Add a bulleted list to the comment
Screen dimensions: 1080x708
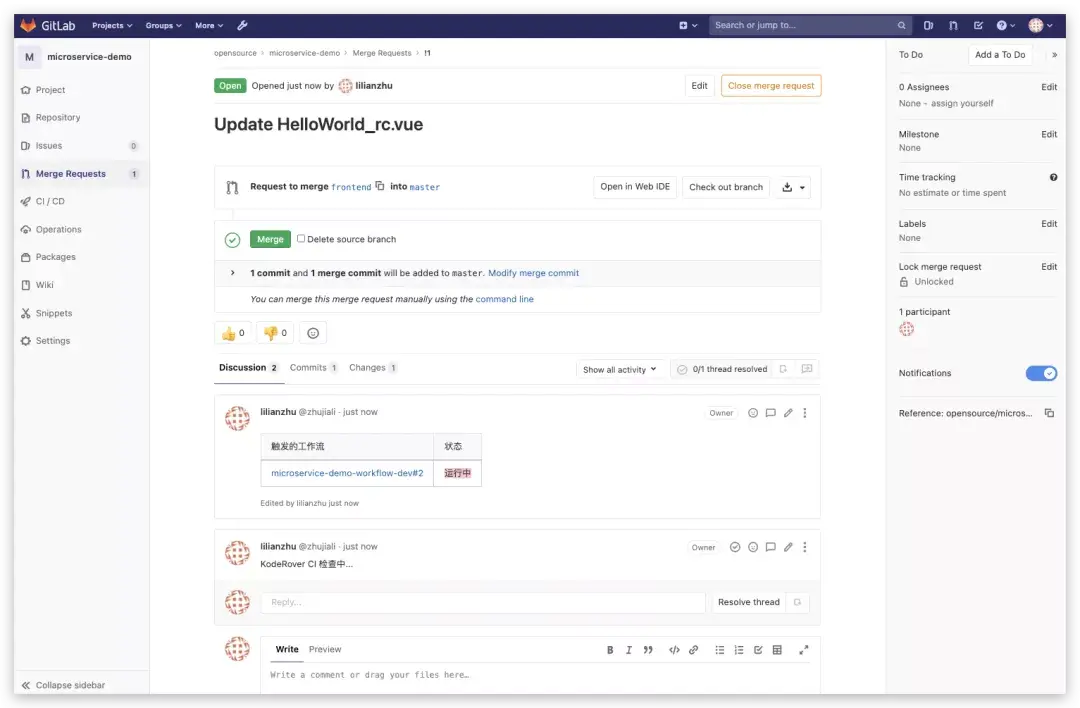coord(719,649)
